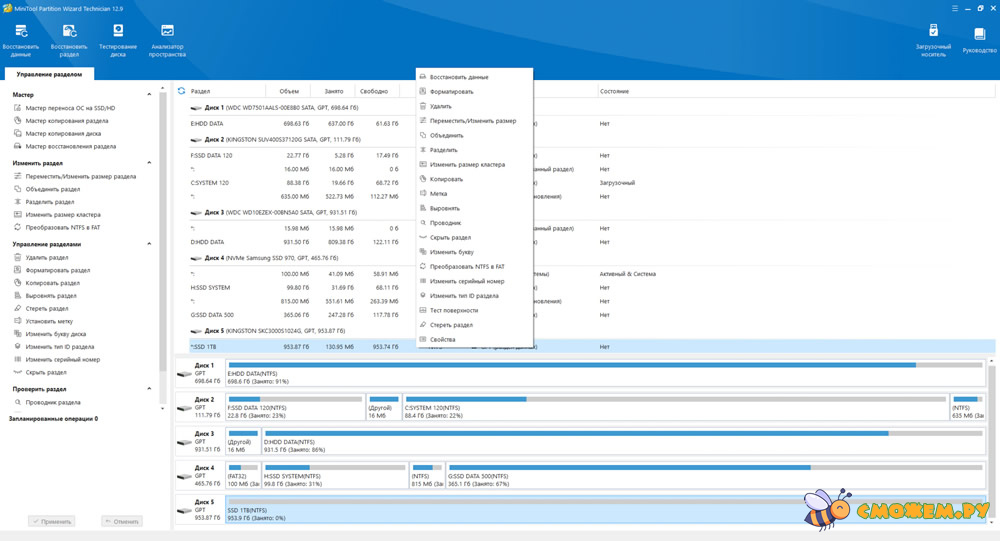Choose Изменить серийный номер in sidebar
This screenshot has width=1000, height=541.
[x=62, y=359]
